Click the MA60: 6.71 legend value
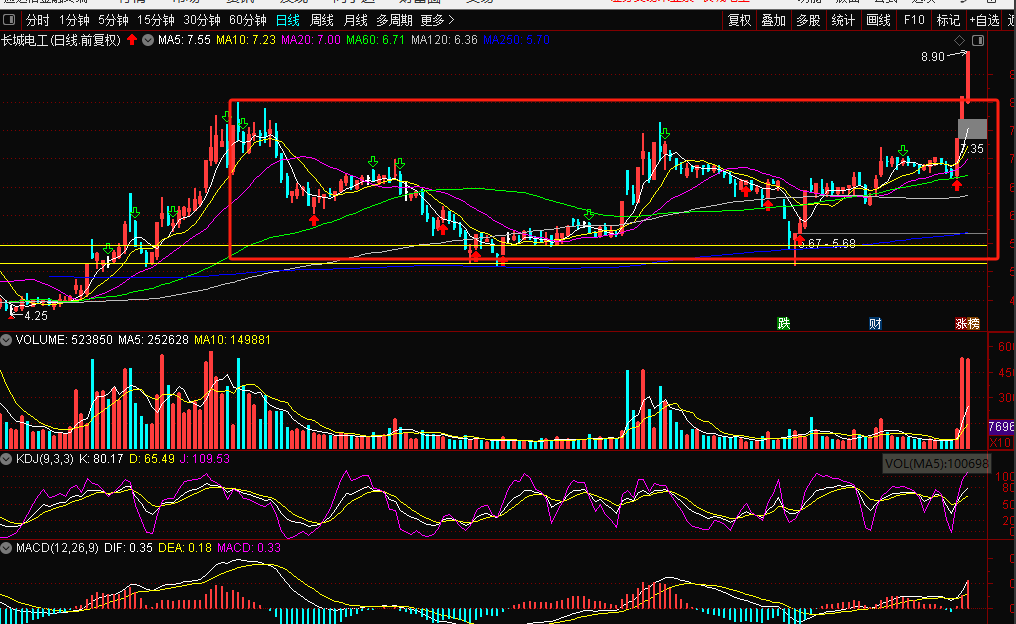 [x=375, y=40]
